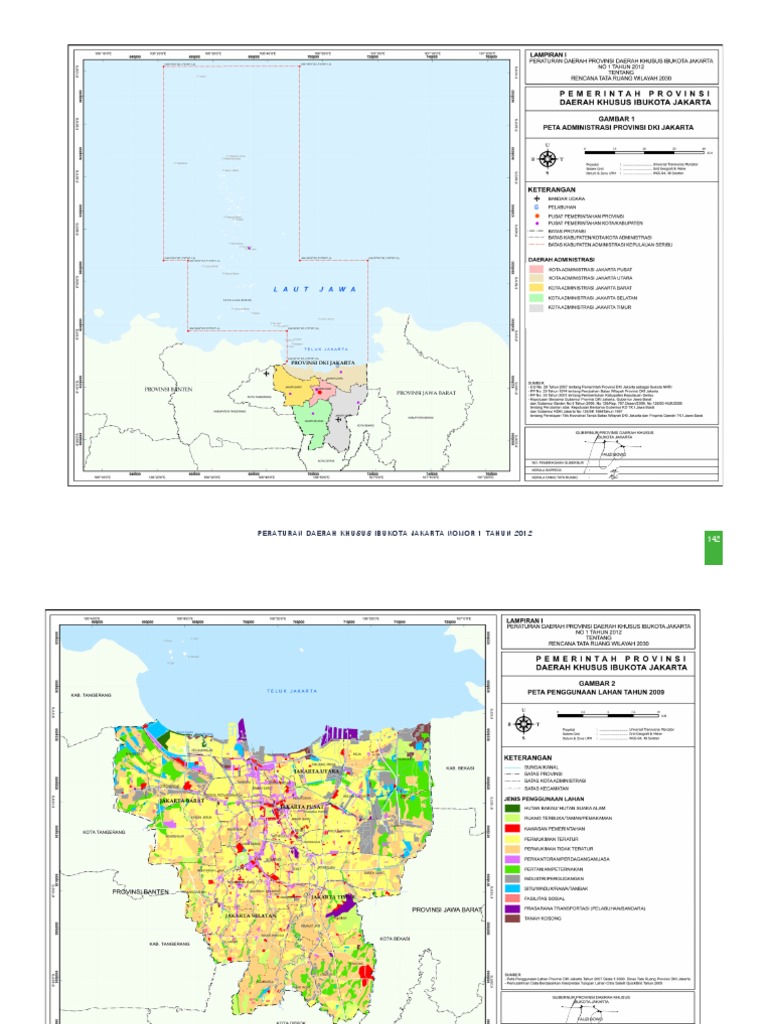The height and width of the screenshot is (1024, 768).
Task: Click the scale bar in Gambar 2 legend
Action: coord(611,716)
